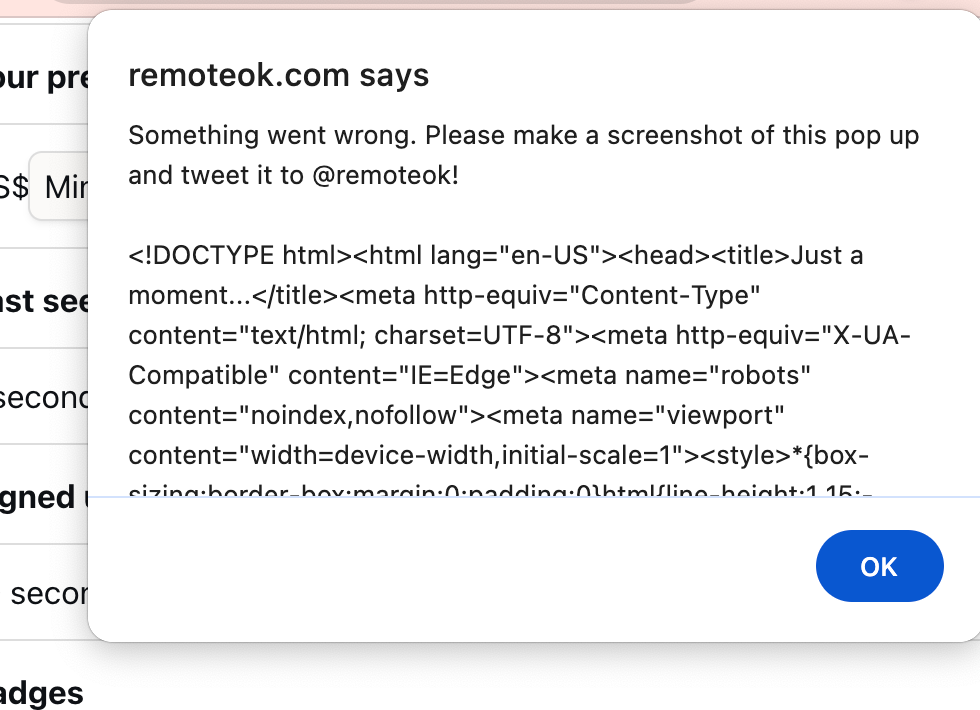Click the partially hidden "adges" heading
The height and width of the screenshot is (710, 980).
(42, 693)
